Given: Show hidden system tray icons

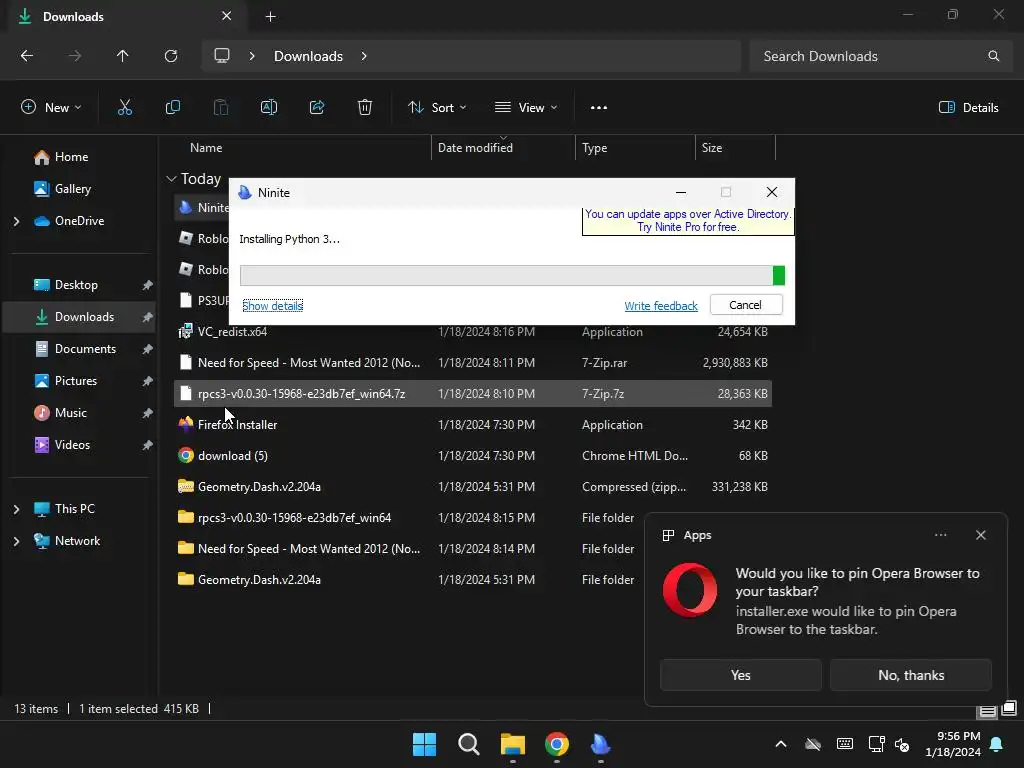Looking at the screenshot, I should coord(780,744).
